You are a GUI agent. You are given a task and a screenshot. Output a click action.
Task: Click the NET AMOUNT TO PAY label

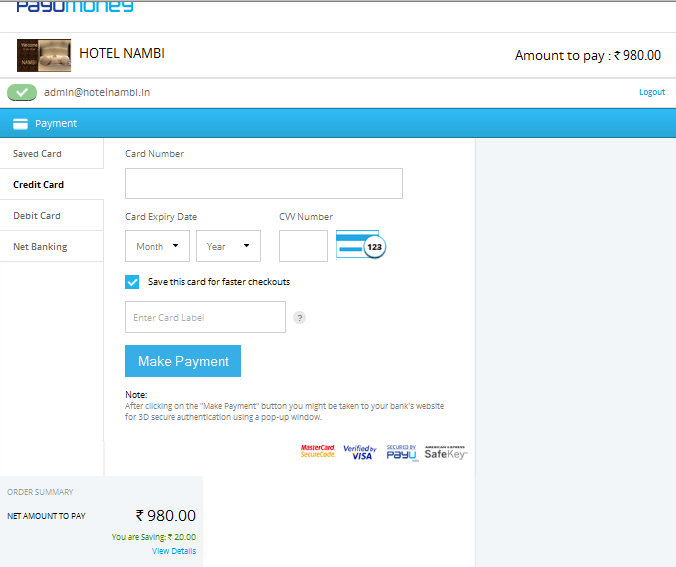click(46, 516)
